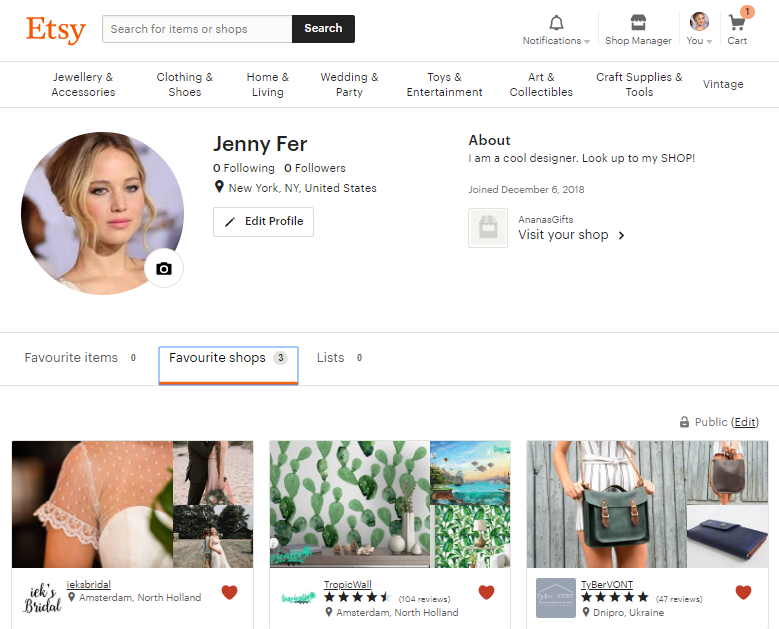Open TyBerVONT blue wallet thumbnail
Screen dimensions: 779x629
727,537
